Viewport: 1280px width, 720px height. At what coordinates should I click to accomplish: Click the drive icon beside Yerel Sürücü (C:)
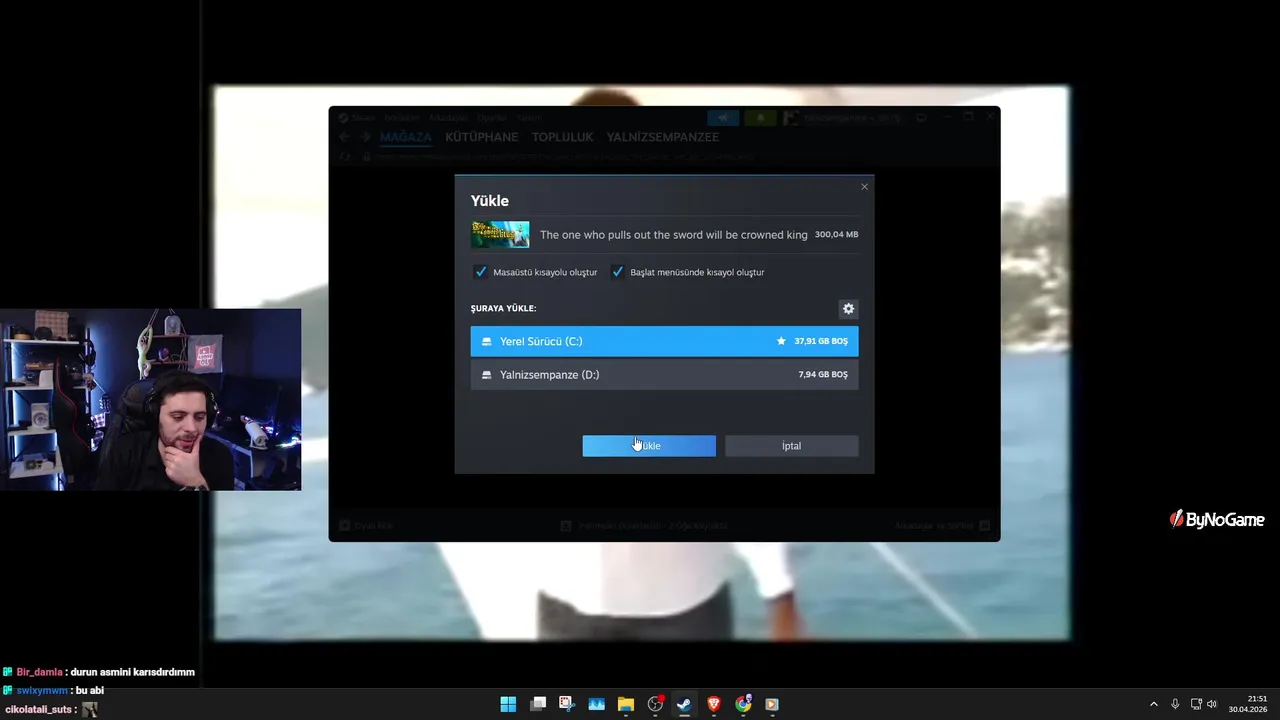click(487, 342)
